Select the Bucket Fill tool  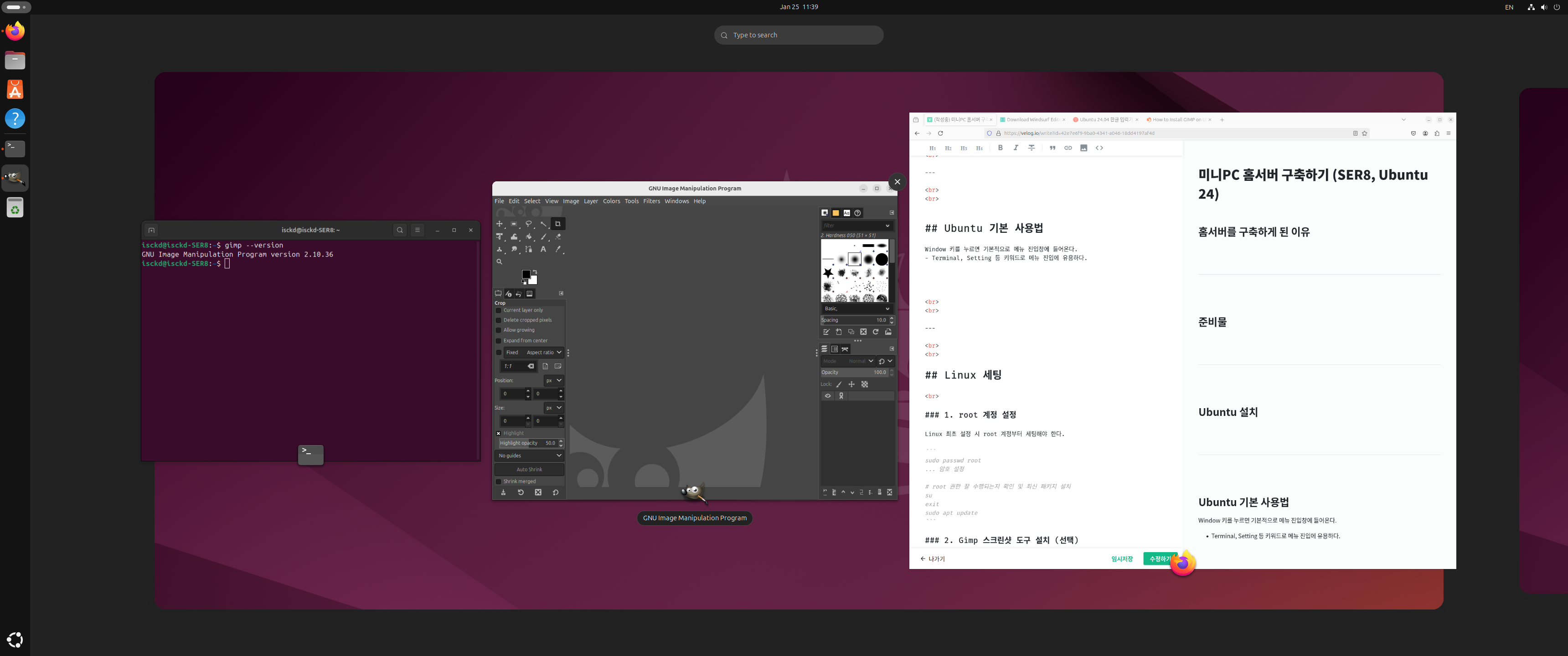point(528,237)
